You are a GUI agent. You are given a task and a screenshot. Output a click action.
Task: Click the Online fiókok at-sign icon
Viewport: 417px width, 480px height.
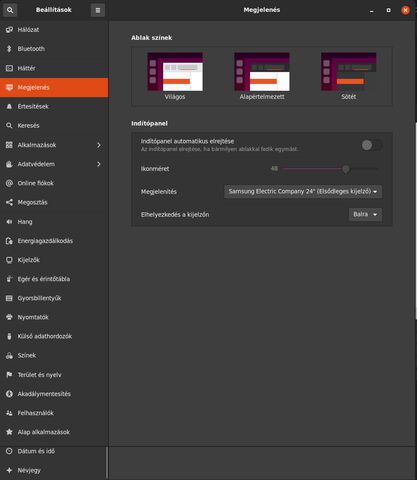pyautogui.click(x=9, y=183)
